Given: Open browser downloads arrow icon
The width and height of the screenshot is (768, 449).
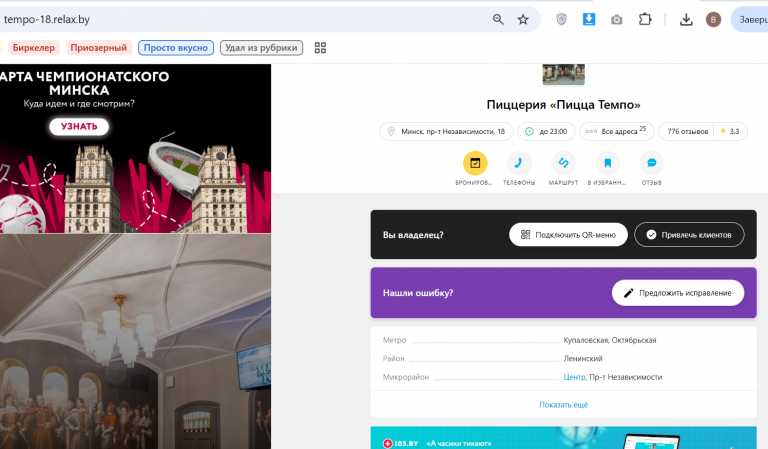Looking at the screenshot, I should coord(686,20).
